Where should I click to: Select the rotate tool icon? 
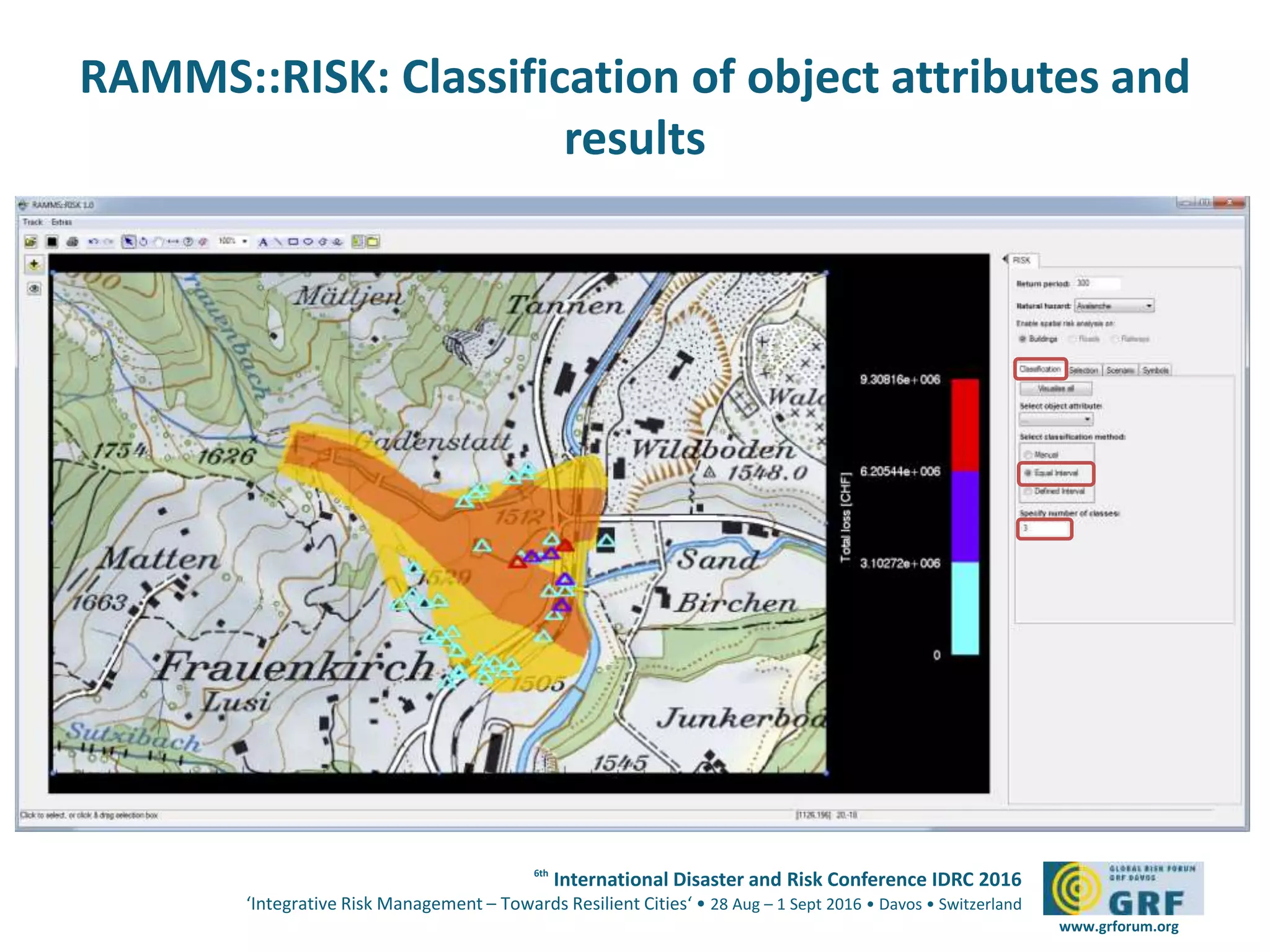pyautogui.click(x=143, y=242)
